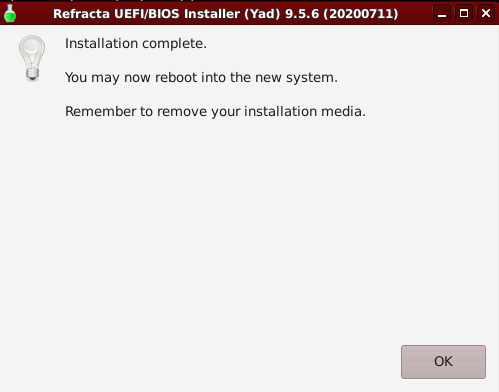This screenshot has height=392, width=499.
Task: Maximize the Refracta Installer window
Action: (x=464, y=13)
